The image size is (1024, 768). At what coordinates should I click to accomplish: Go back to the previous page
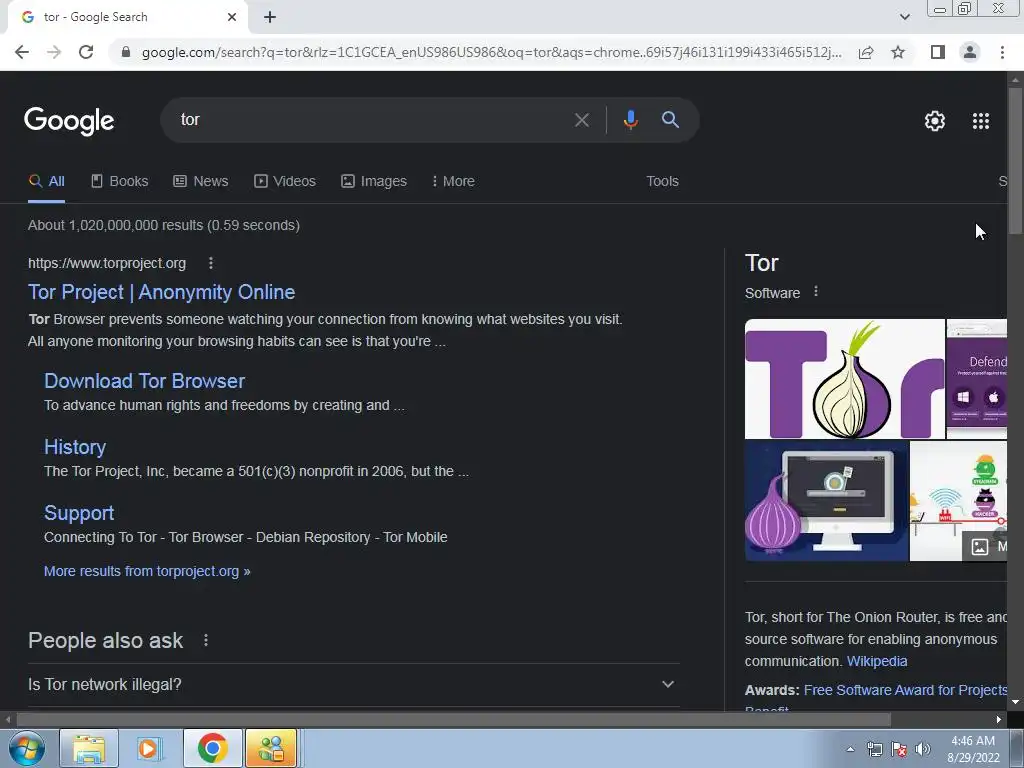pos(22,52)
